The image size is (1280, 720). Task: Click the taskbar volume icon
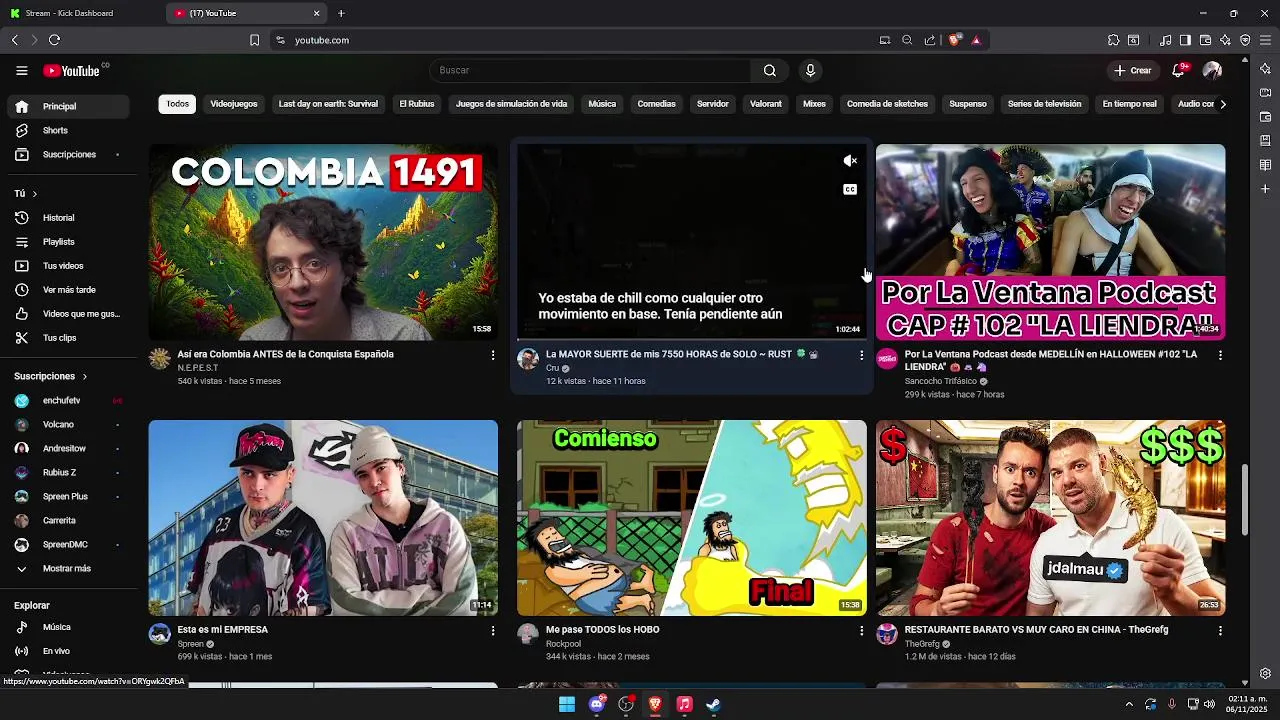coord(1210,704)
